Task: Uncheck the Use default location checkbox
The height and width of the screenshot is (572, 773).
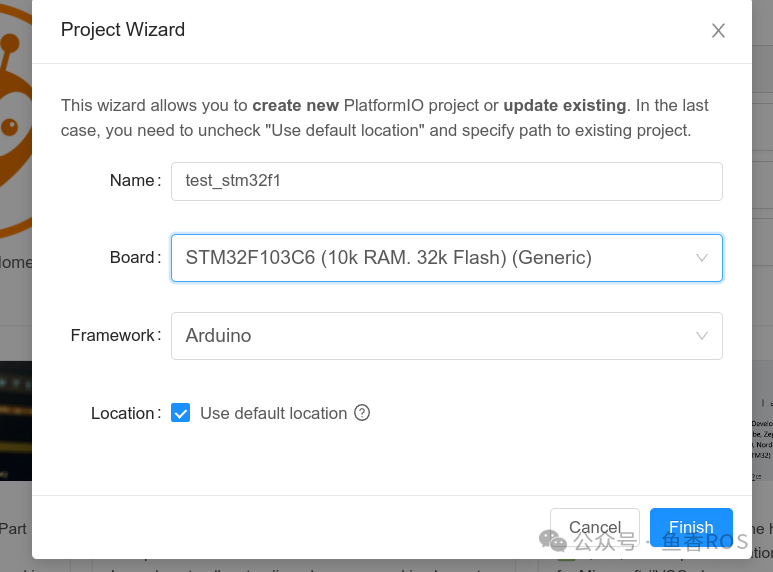Action: click(x=180, y=413)
